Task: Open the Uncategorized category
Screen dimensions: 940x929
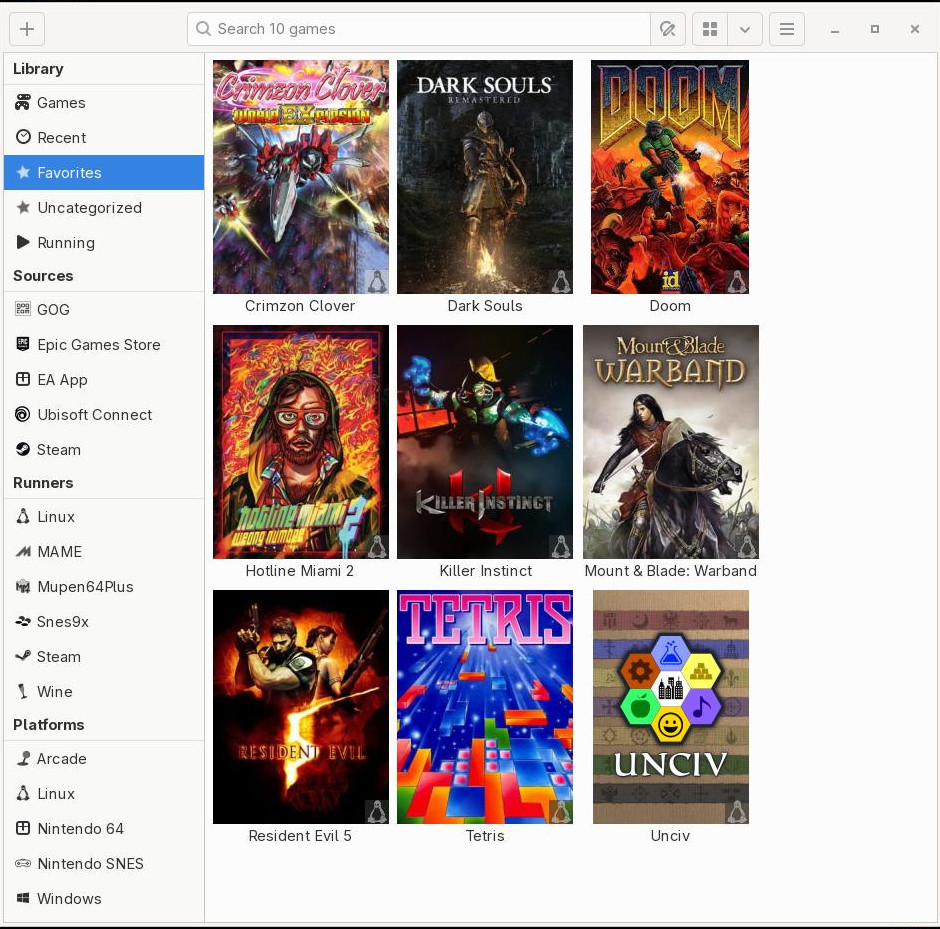Action: (x=104, y=207)
